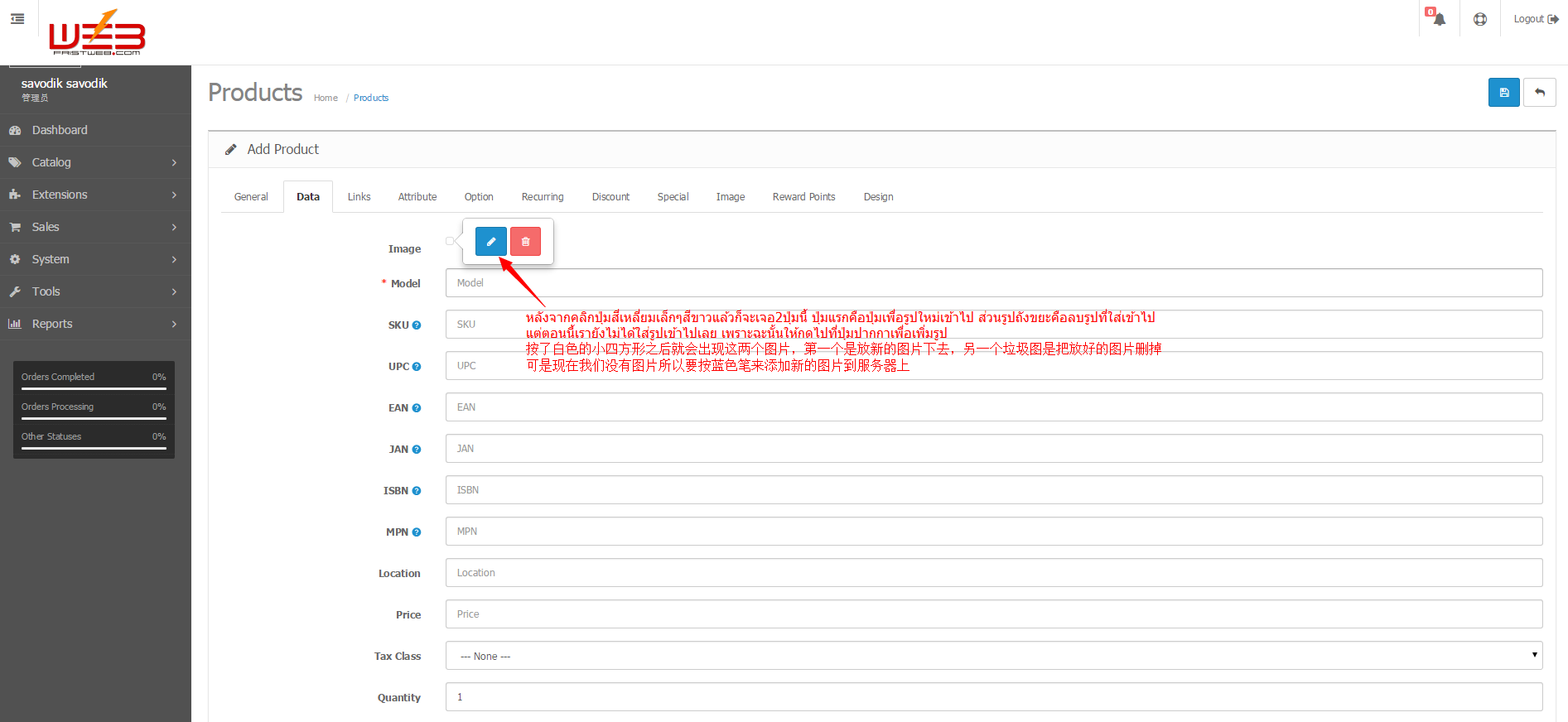Click the Orders Completed progress bar
Image resolution: width=1568 pixels, height=722 pixels.
94,387
